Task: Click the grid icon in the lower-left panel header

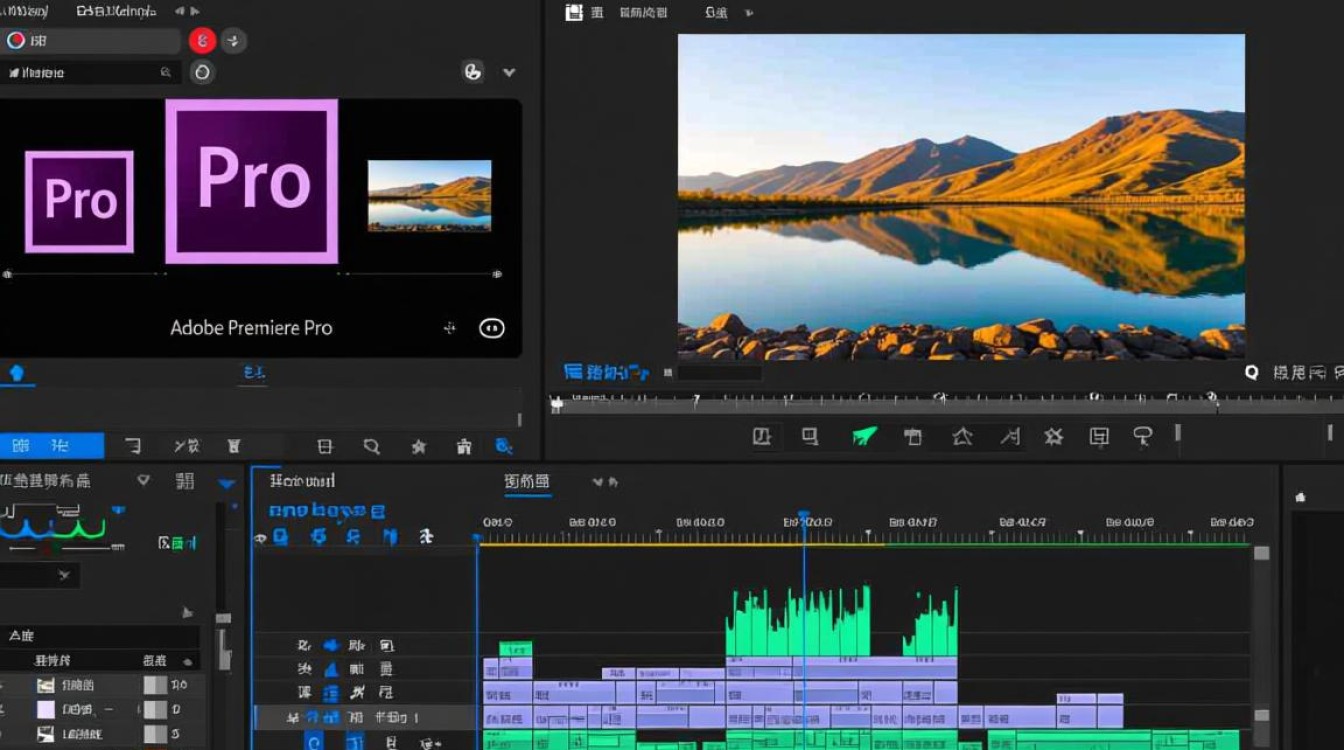Action: [185, 481]
